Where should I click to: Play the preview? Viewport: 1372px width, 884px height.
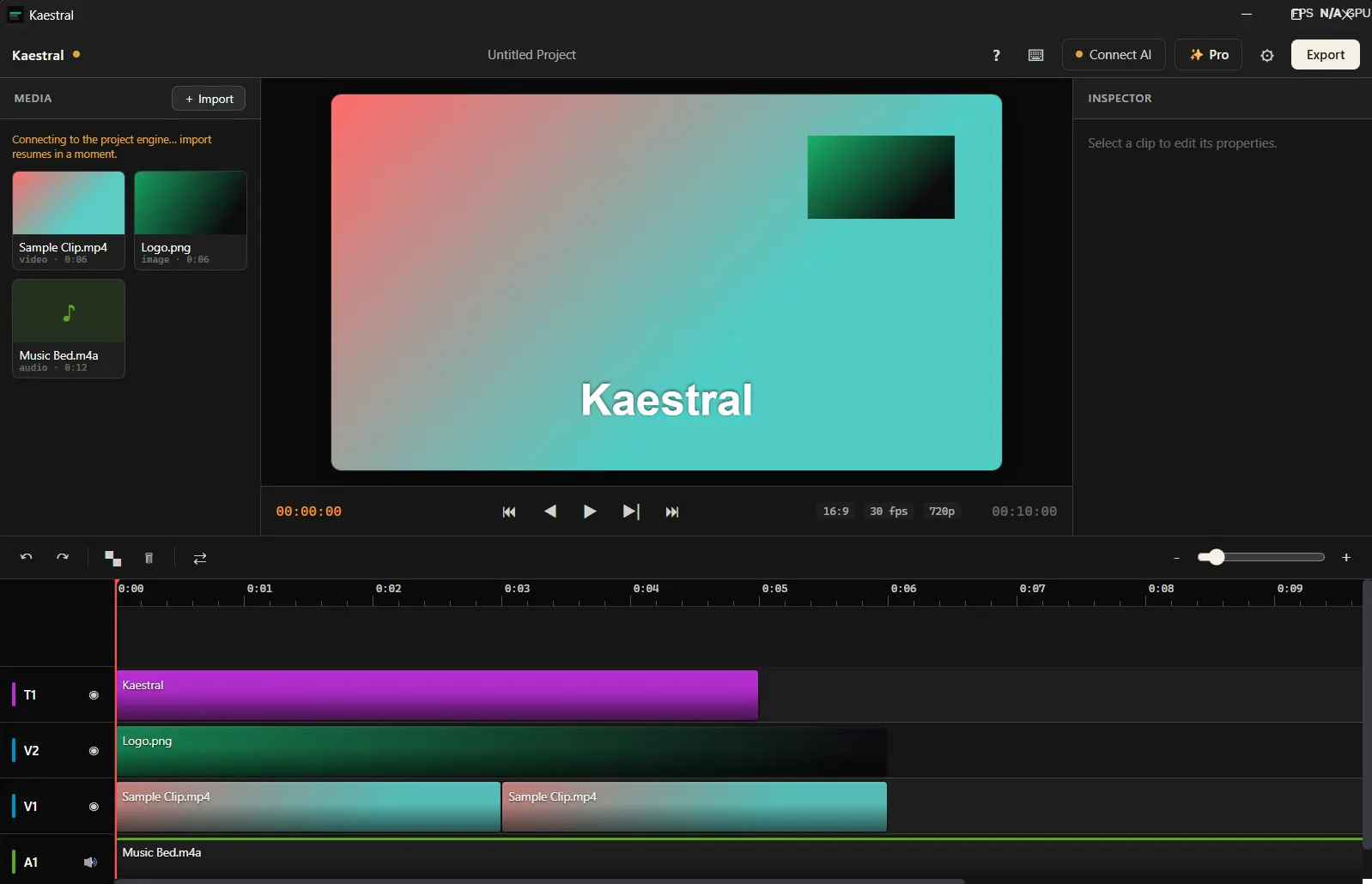coord(590,512)
